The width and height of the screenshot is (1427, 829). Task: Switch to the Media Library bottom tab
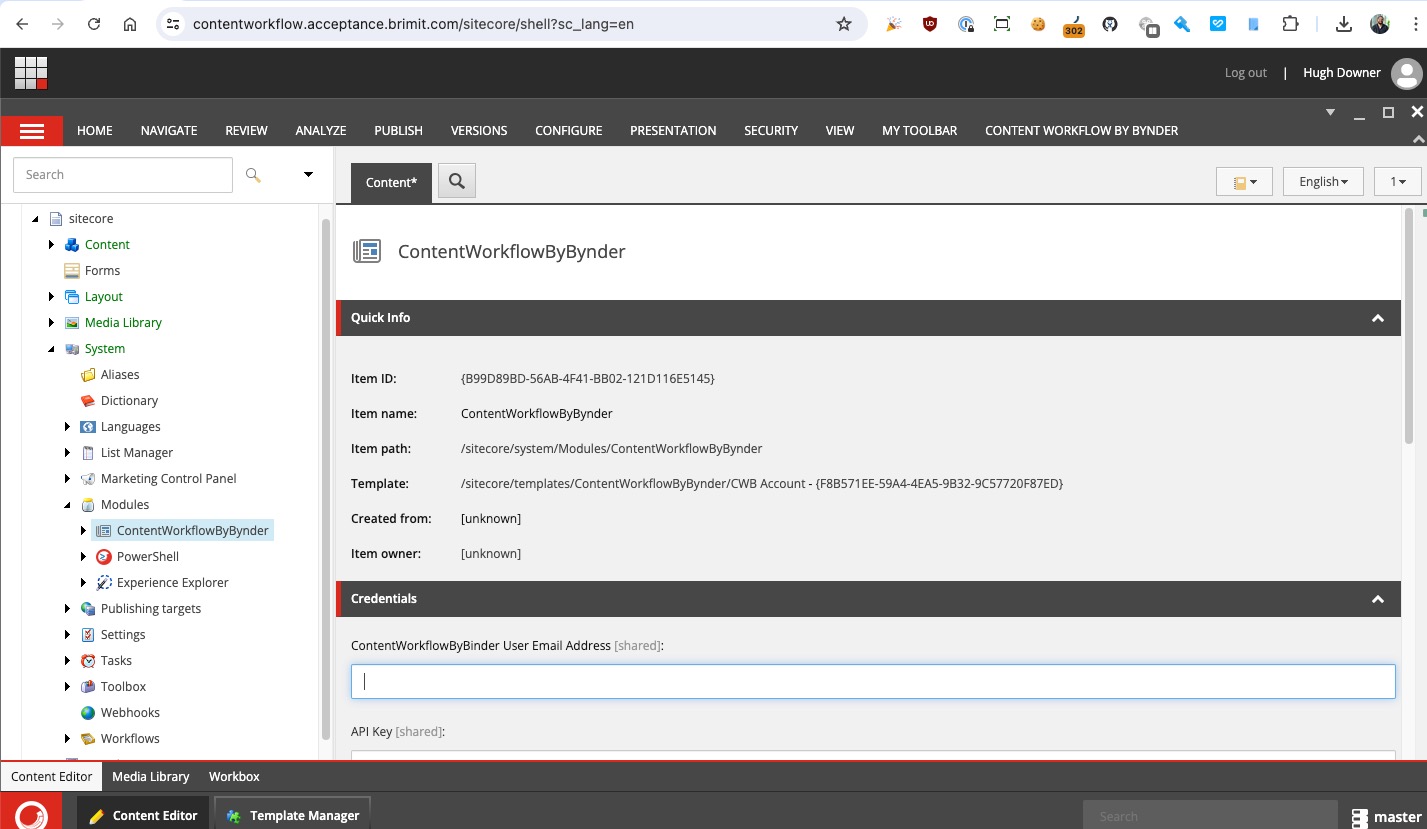151,776
